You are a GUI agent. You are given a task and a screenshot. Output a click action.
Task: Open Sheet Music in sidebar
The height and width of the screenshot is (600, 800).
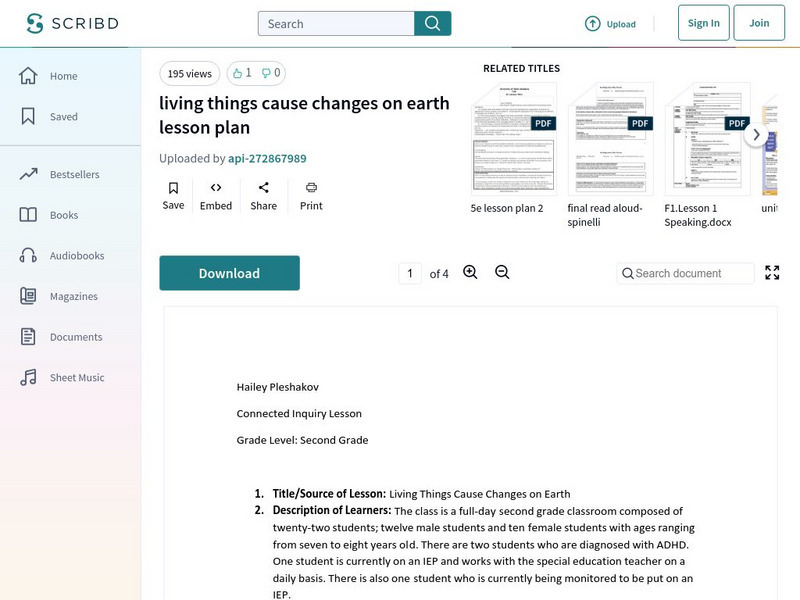[x=77, y=377]
